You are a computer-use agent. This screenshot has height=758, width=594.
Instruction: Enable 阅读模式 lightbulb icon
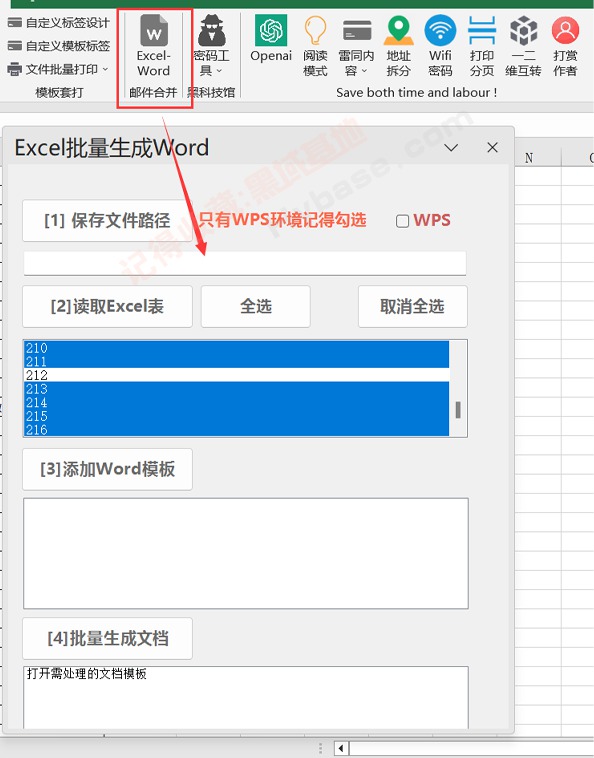315,46
